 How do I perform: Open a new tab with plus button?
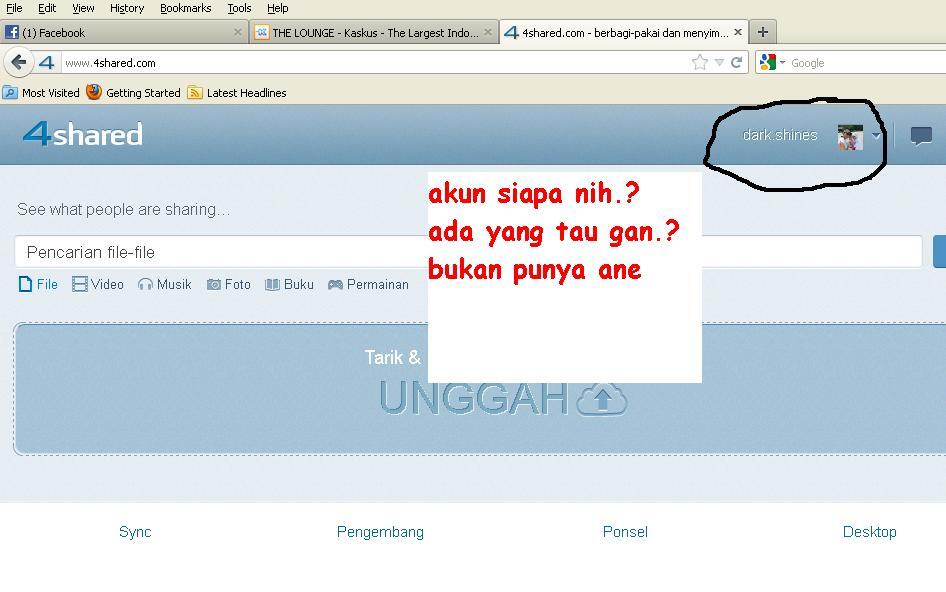pyautogui.click(x=763, y=32)
